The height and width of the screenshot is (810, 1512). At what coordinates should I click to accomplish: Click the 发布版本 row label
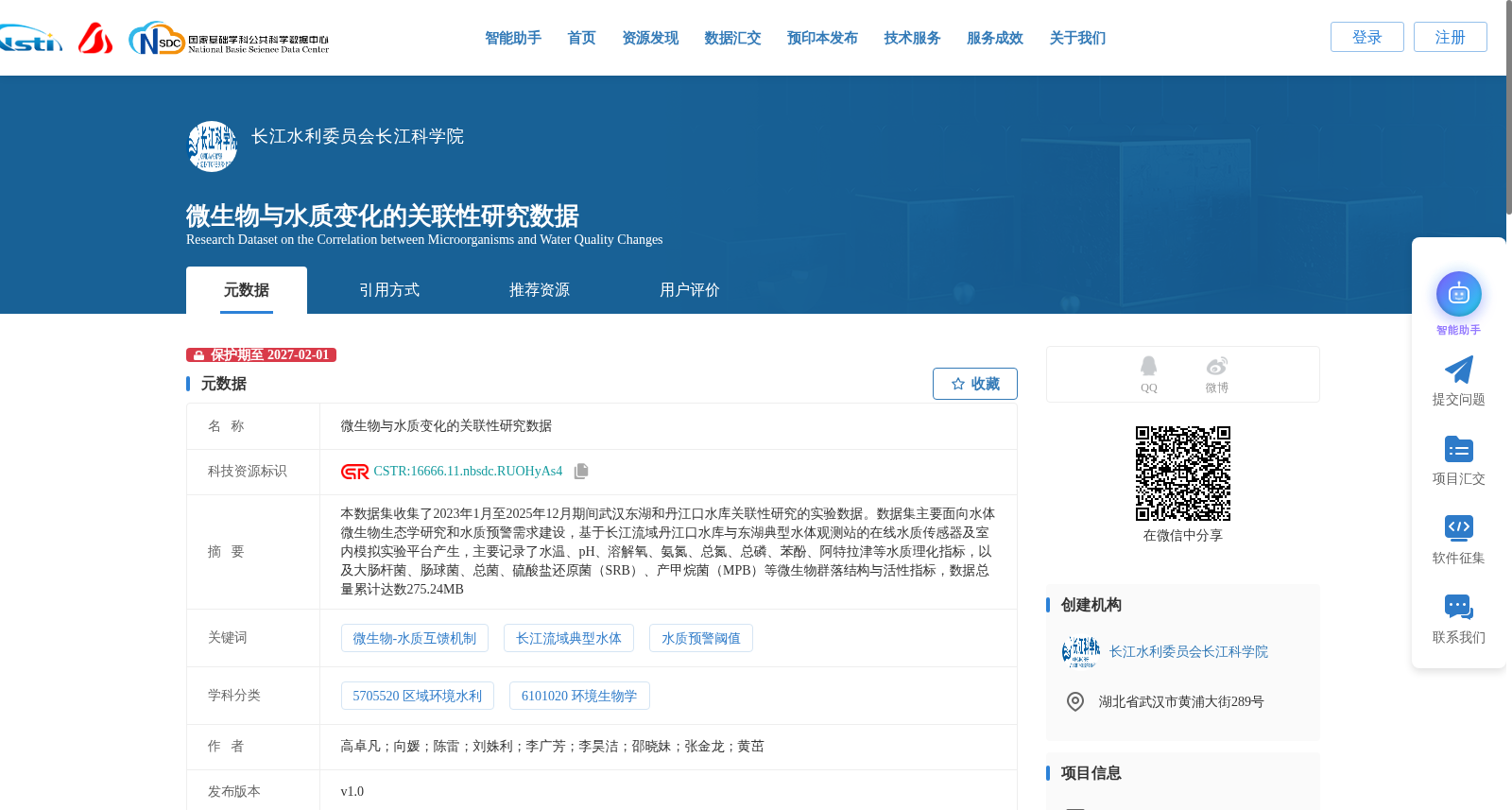(x=234, y=792)
